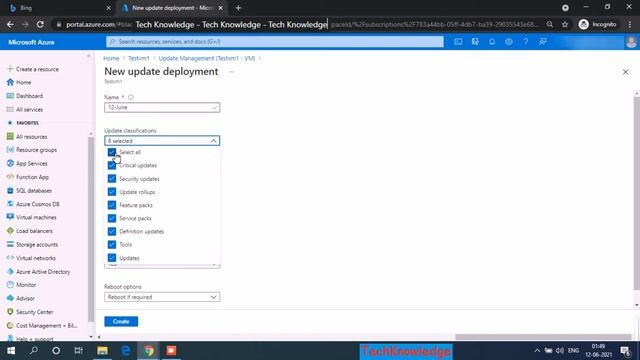The height and width of the screenshot is (360, 640).
Task: Open Update Management (Testvm1 - VM) breadcrumb
Action: pos(207,58)
